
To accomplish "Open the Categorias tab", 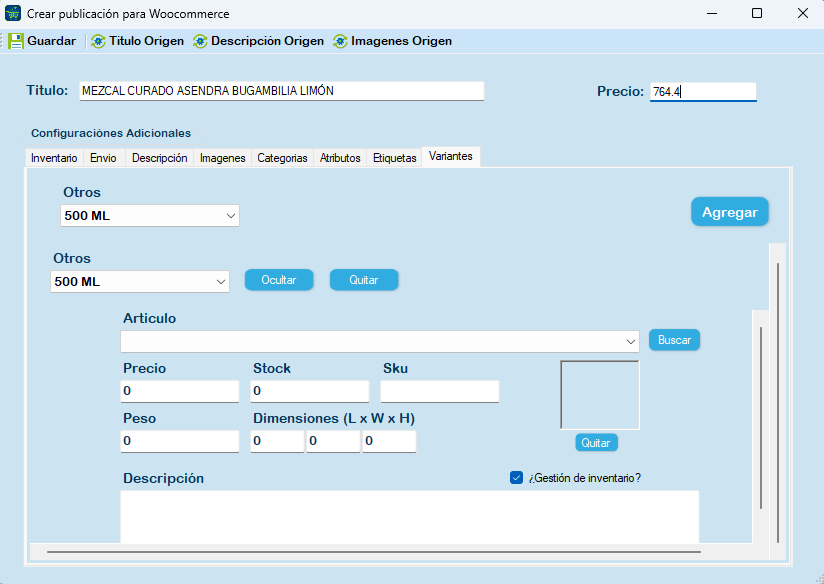I will tap(282, 158).
